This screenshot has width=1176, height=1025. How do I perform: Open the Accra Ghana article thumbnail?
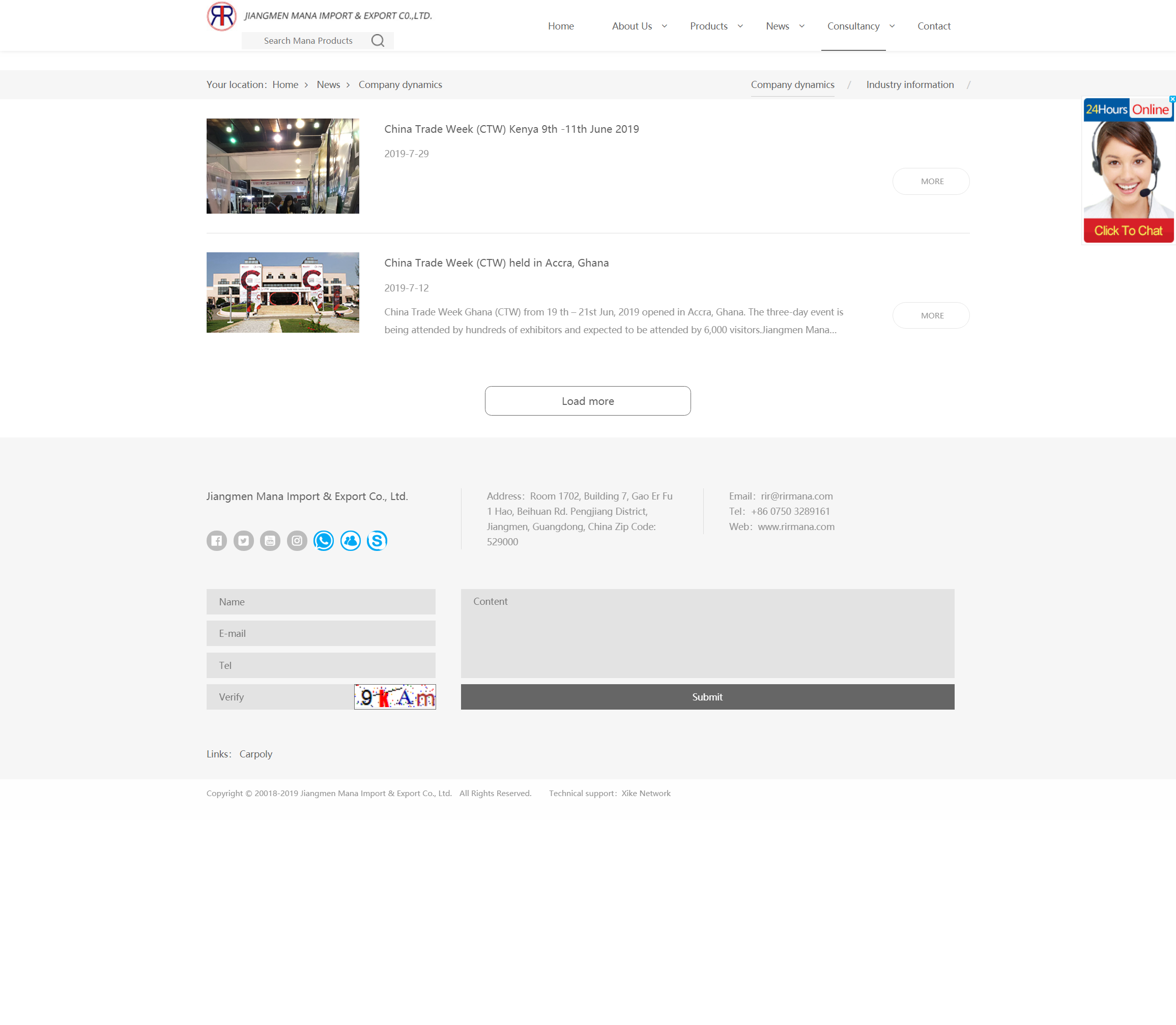point(283,292)
